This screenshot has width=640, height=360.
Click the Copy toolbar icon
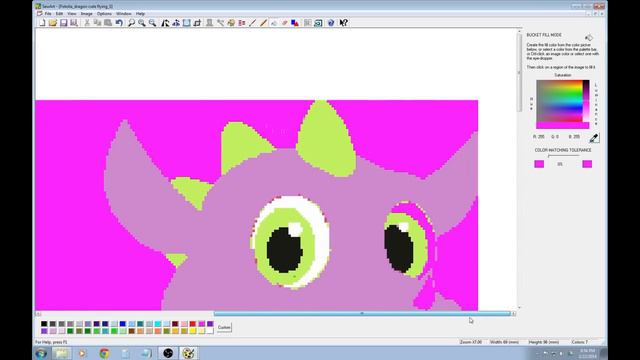pos(98,23)
